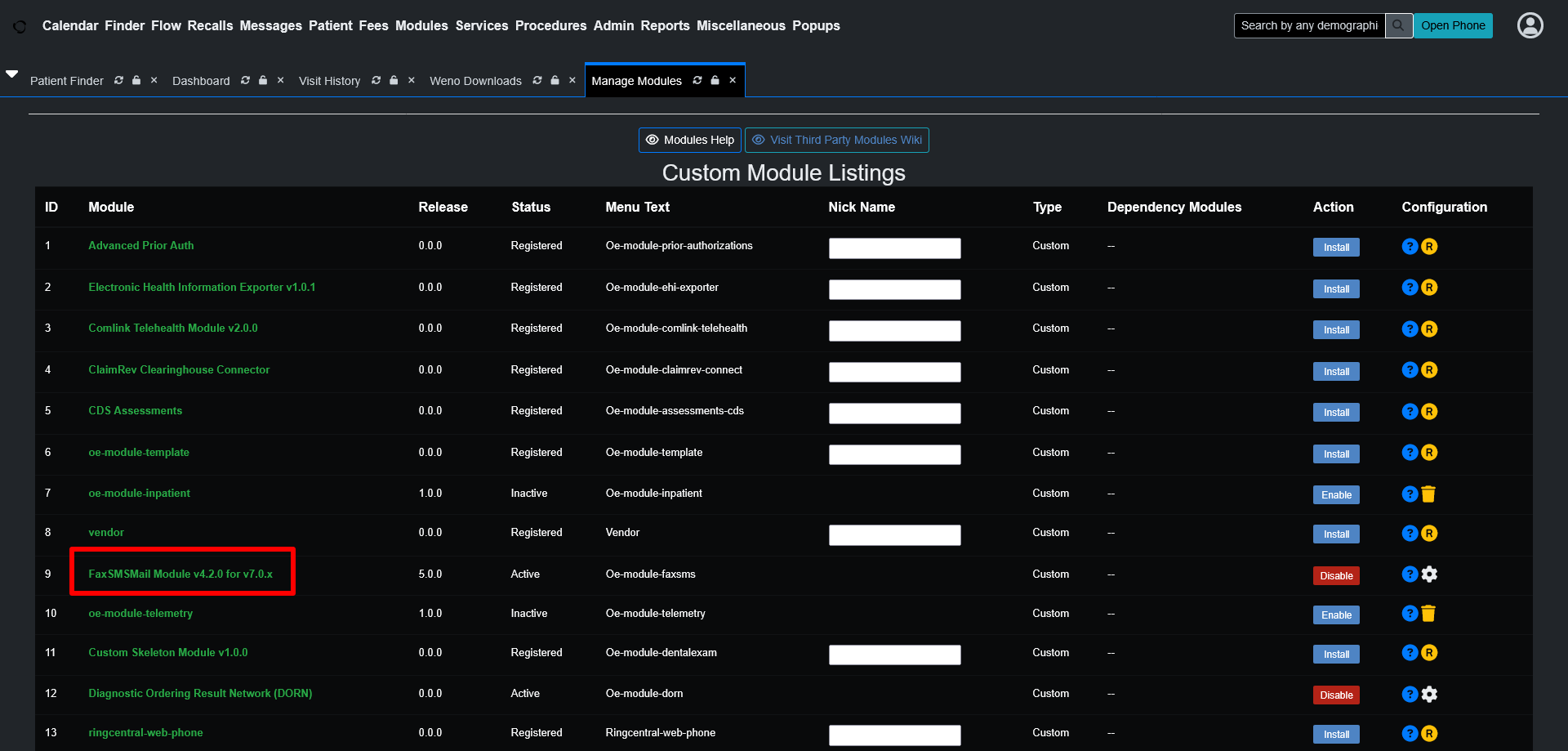
Task: Open the Admin menu
Action: click(x=613, y=25)
